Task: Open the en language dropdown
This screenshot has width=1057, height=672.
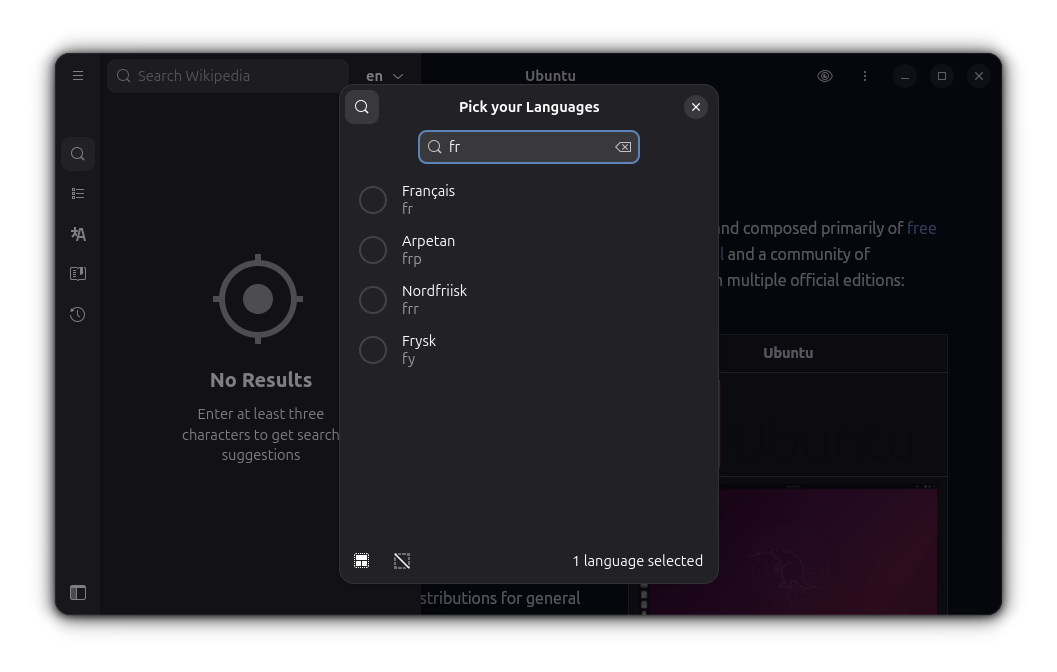Action: point(385,75)
